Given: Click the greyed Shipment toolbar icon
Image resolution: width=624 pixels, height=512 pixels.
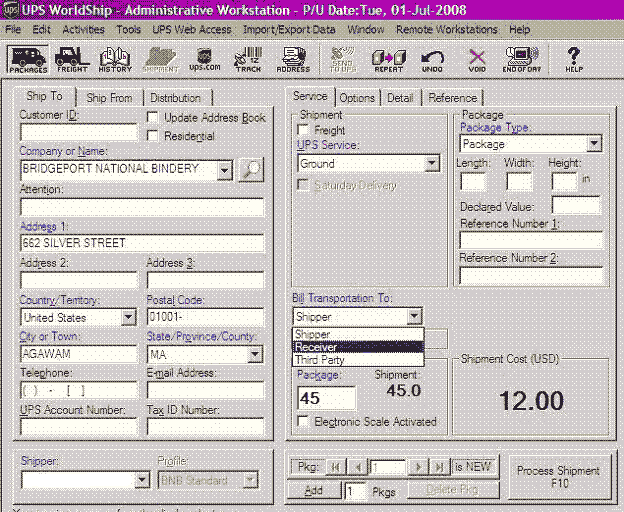Looking at the screenshot, I should pos(161,60).
